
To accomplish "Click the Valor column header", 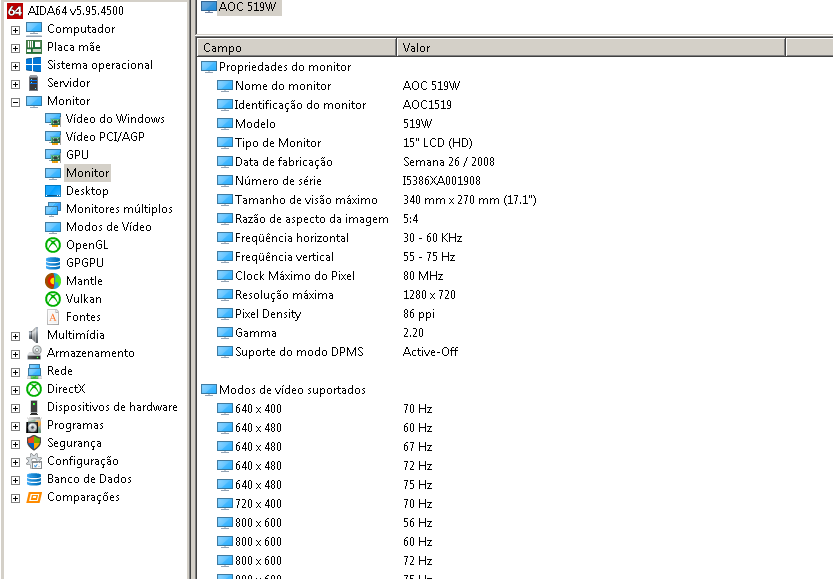I will tap(591, 48).
